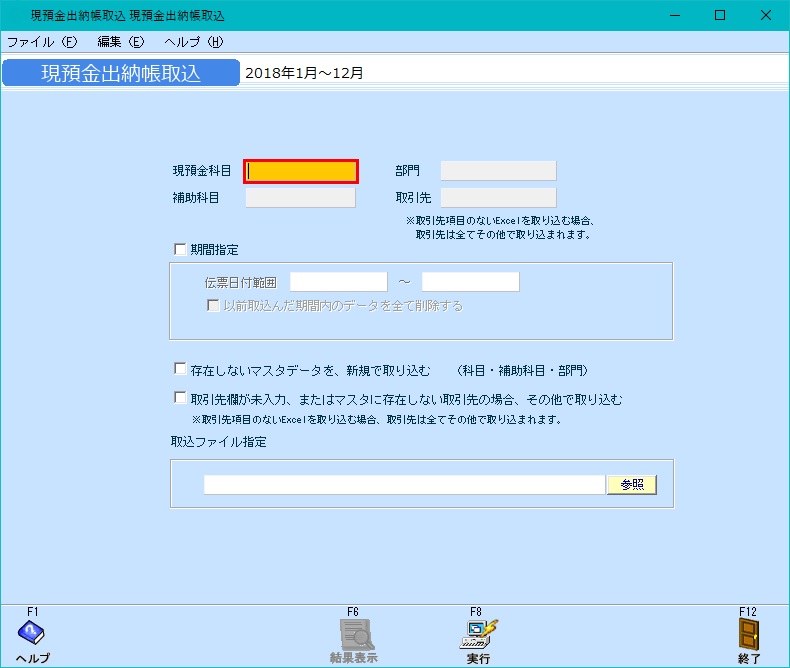The image size is (790, 668).
Task: Click the 伝票日付範囲 start date field
Action: pos(339,282)
